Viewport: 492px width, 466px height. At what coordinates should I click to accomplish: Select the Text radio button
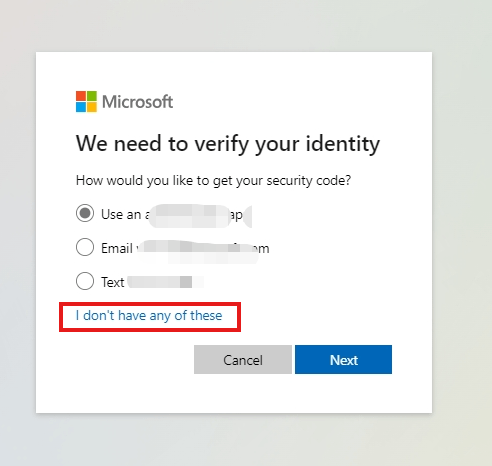(85, 281)
